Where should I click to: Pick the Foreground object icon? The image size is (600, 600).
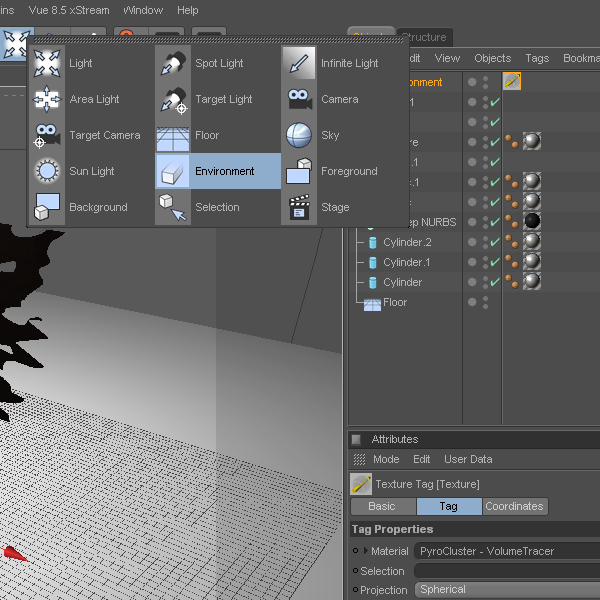click(299, 171)
